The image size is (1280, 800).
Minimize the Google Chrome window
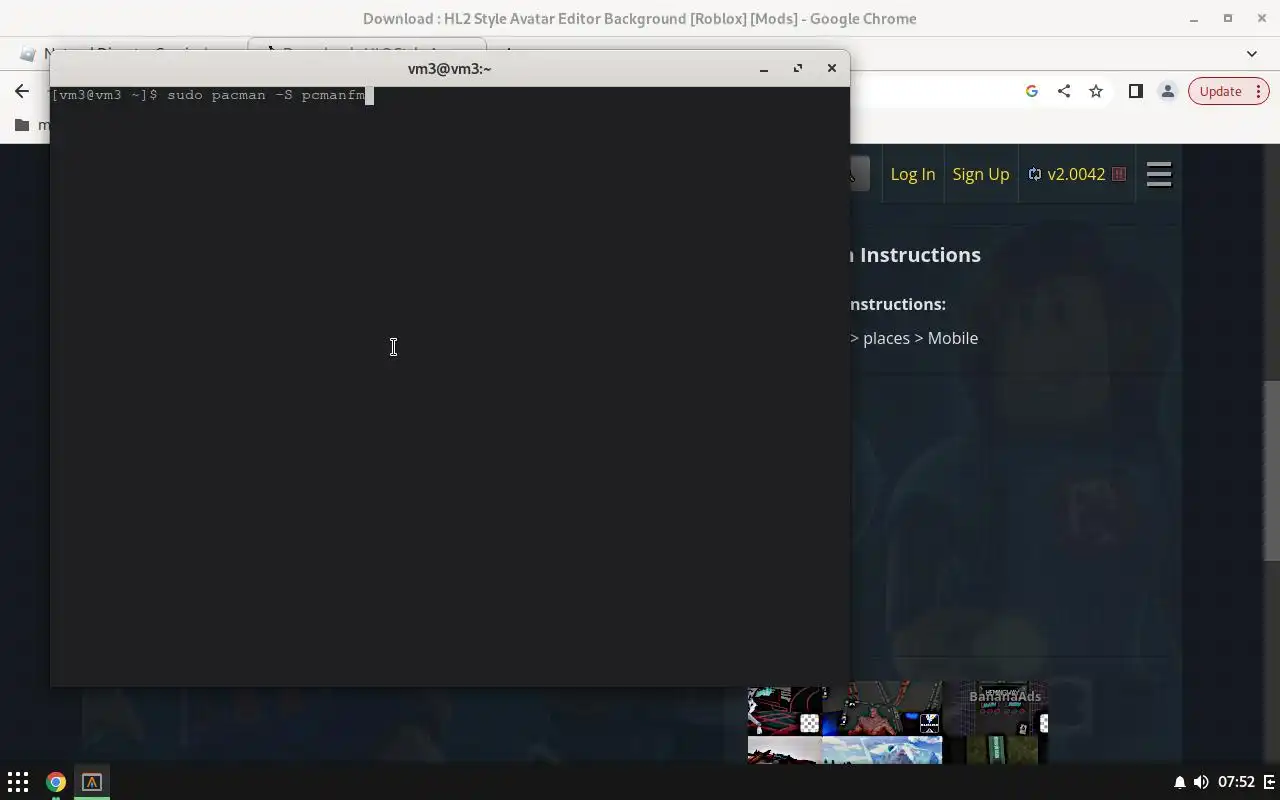click(1194, 19)
